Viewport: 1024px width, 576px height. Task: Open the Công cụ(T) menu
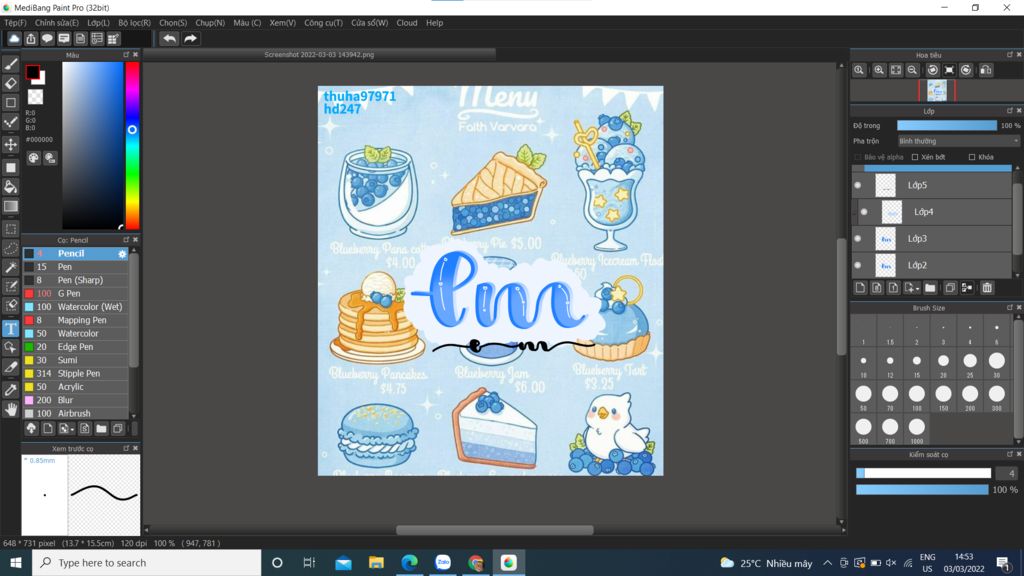[323, 22]
